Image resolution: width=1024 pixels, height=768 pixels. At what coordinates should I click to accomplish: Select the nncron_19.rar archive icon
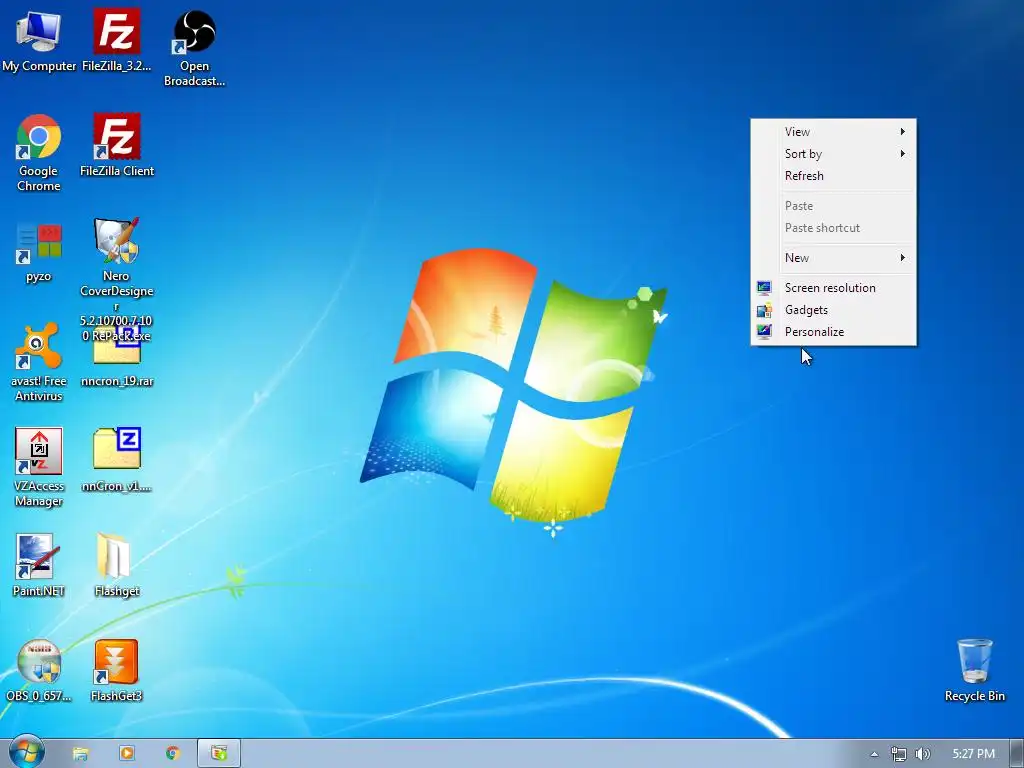point(117,353)
